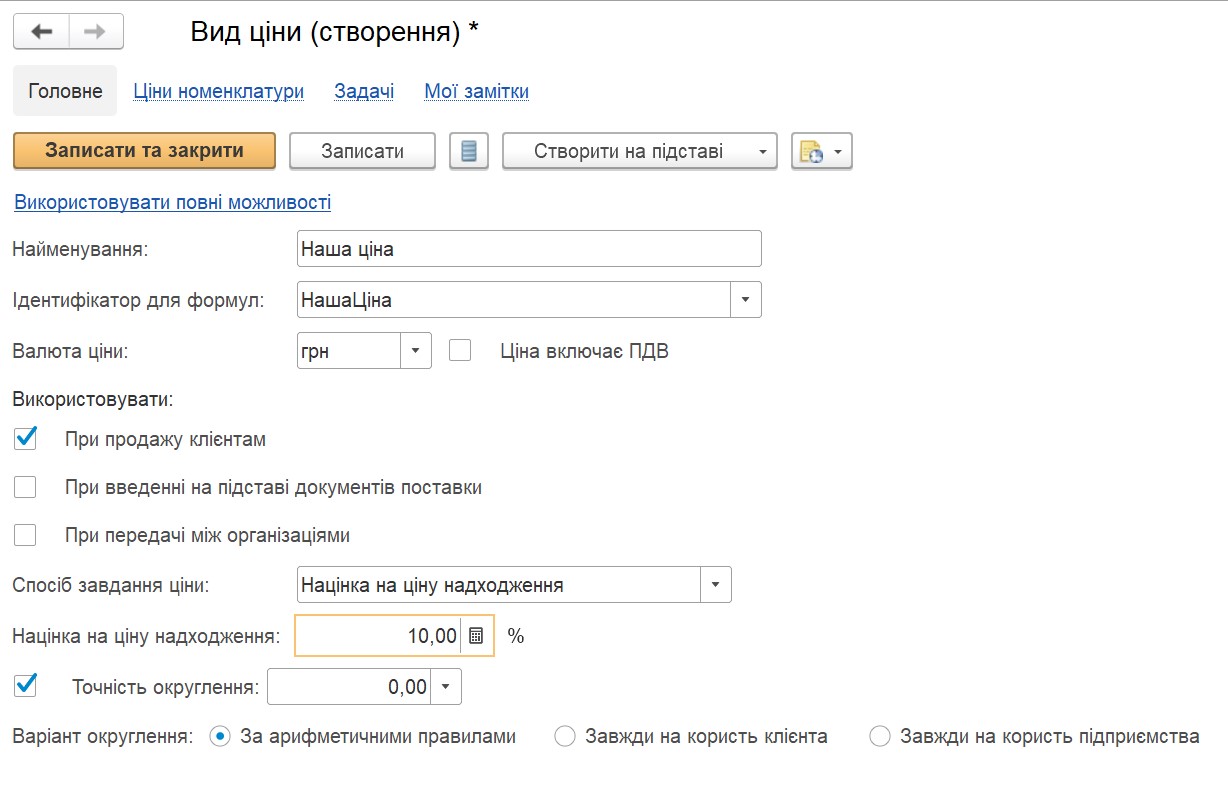Click the Ідентифікатор для формул field

pos(514,299)
